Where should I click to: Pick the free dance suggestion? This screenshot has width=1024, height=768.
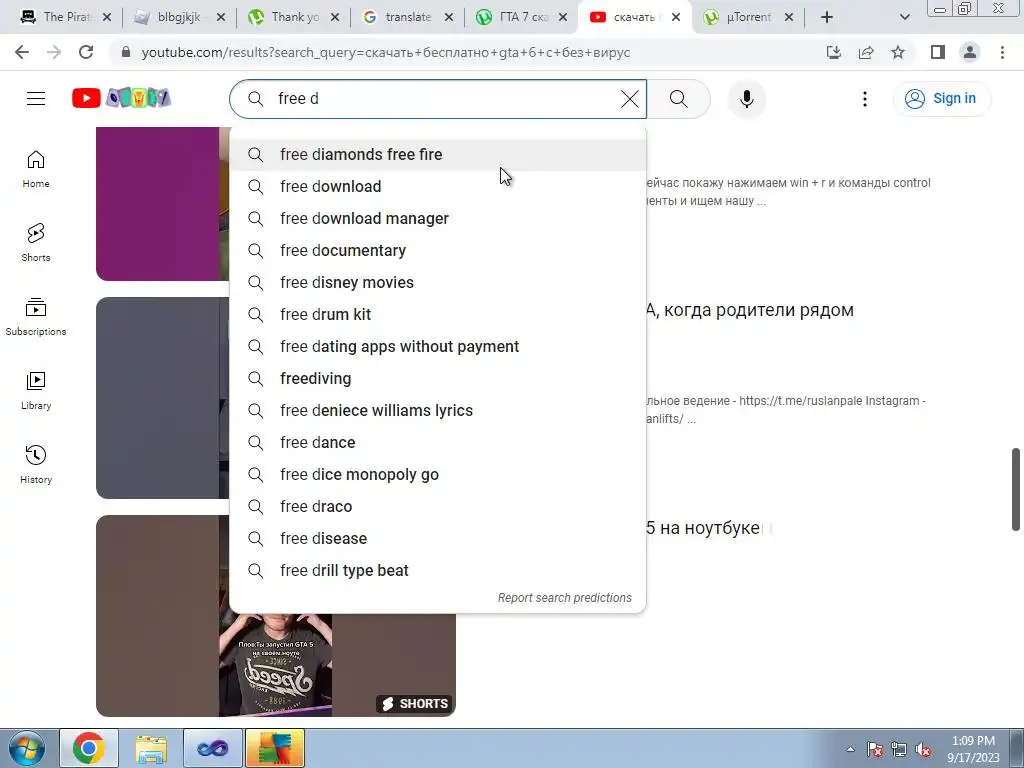coord(438,442)
